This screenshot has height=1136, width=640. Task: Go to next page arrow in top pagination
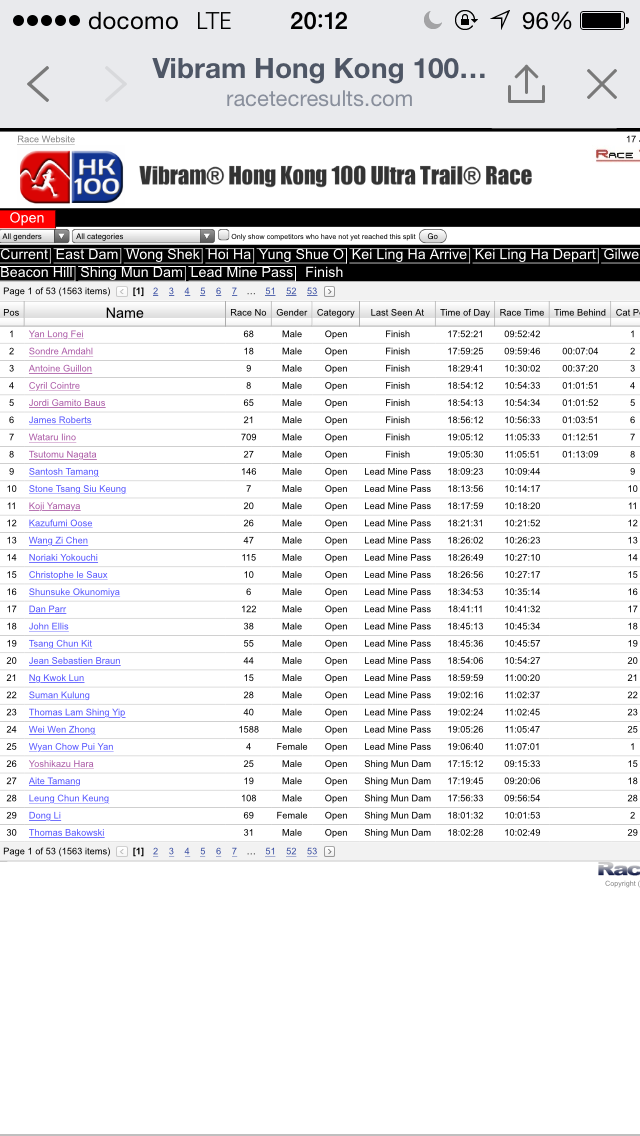coord(329,291)
